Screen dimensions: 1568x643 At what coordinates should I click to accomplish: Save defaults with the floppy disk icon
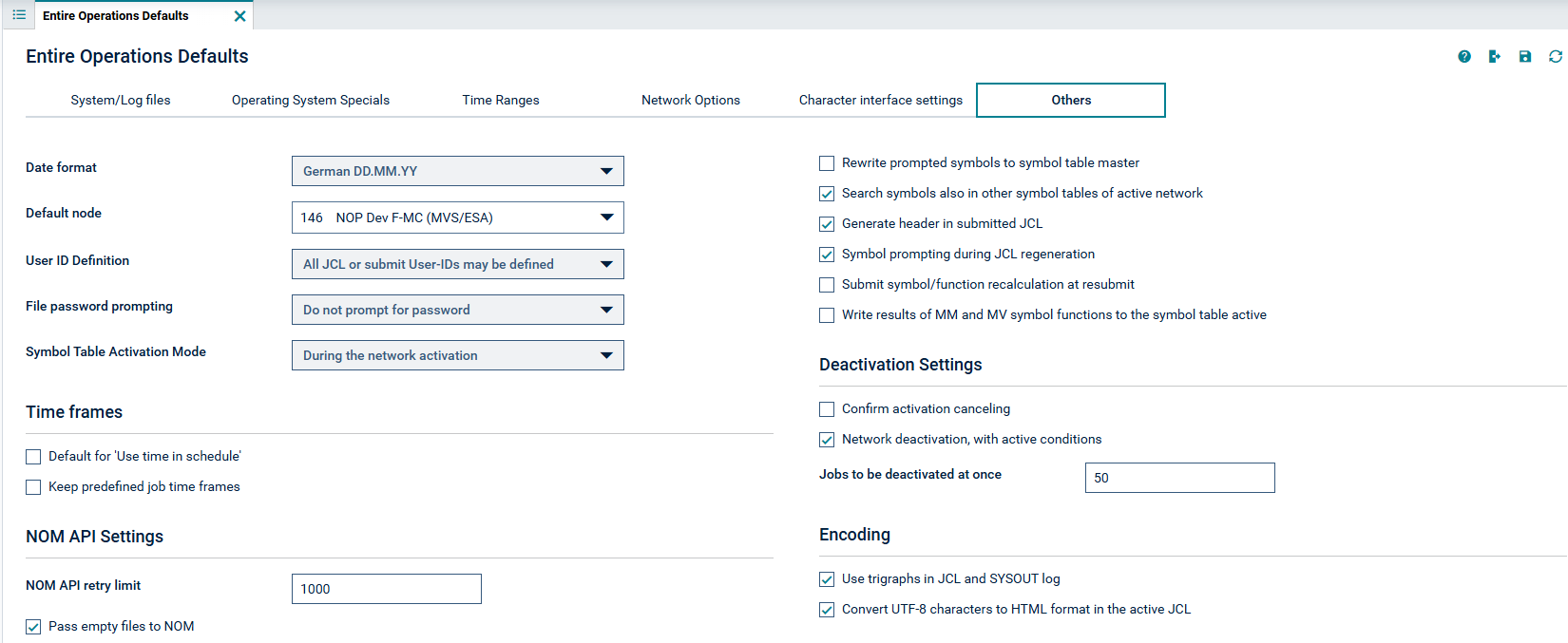1525,57
